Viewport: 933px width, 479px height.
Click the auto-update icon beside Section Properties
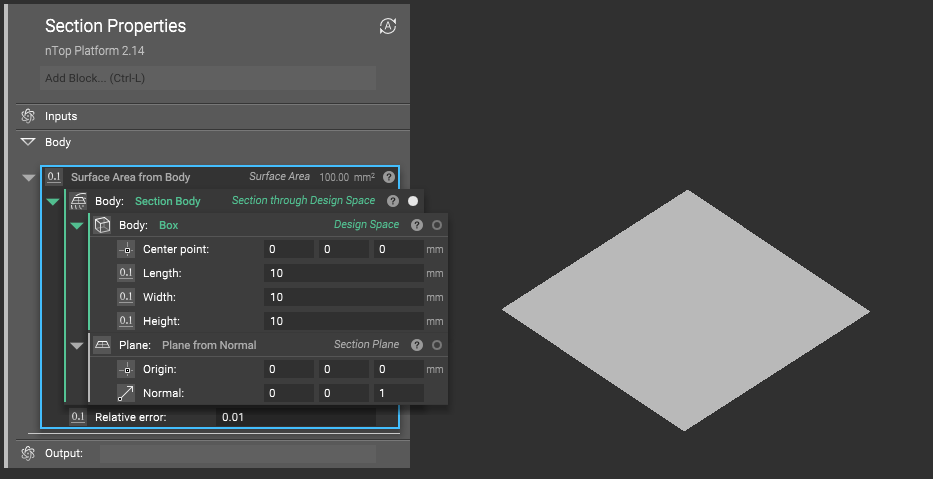[x=388, y=26]
